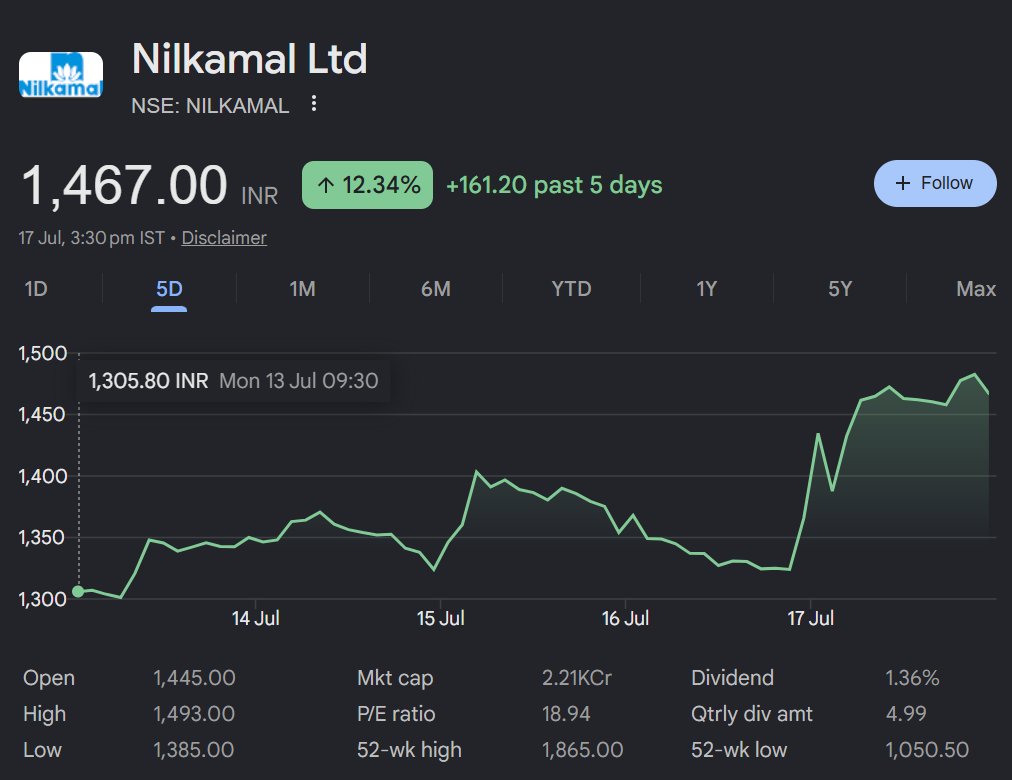Click the Nilkamal company logo
1012x780 pixels.
[61, 75]
